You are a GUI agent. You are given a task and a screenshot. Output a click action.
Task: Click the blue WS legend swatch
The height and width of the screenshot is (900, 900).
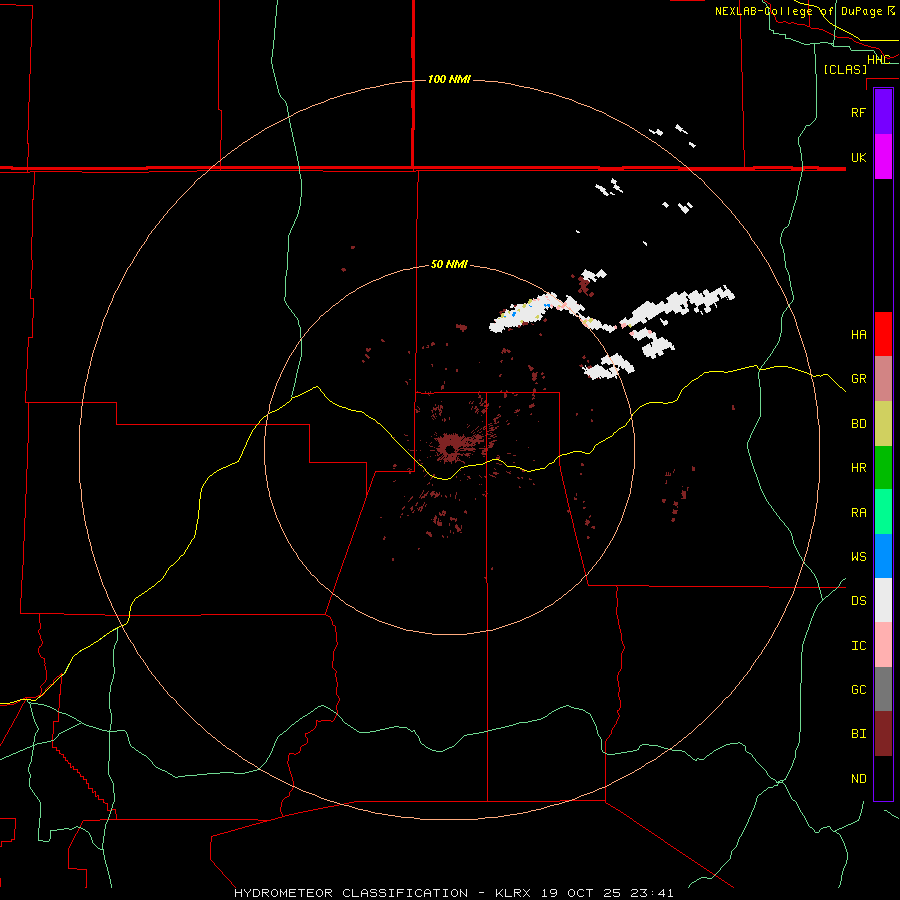point(883,556)
